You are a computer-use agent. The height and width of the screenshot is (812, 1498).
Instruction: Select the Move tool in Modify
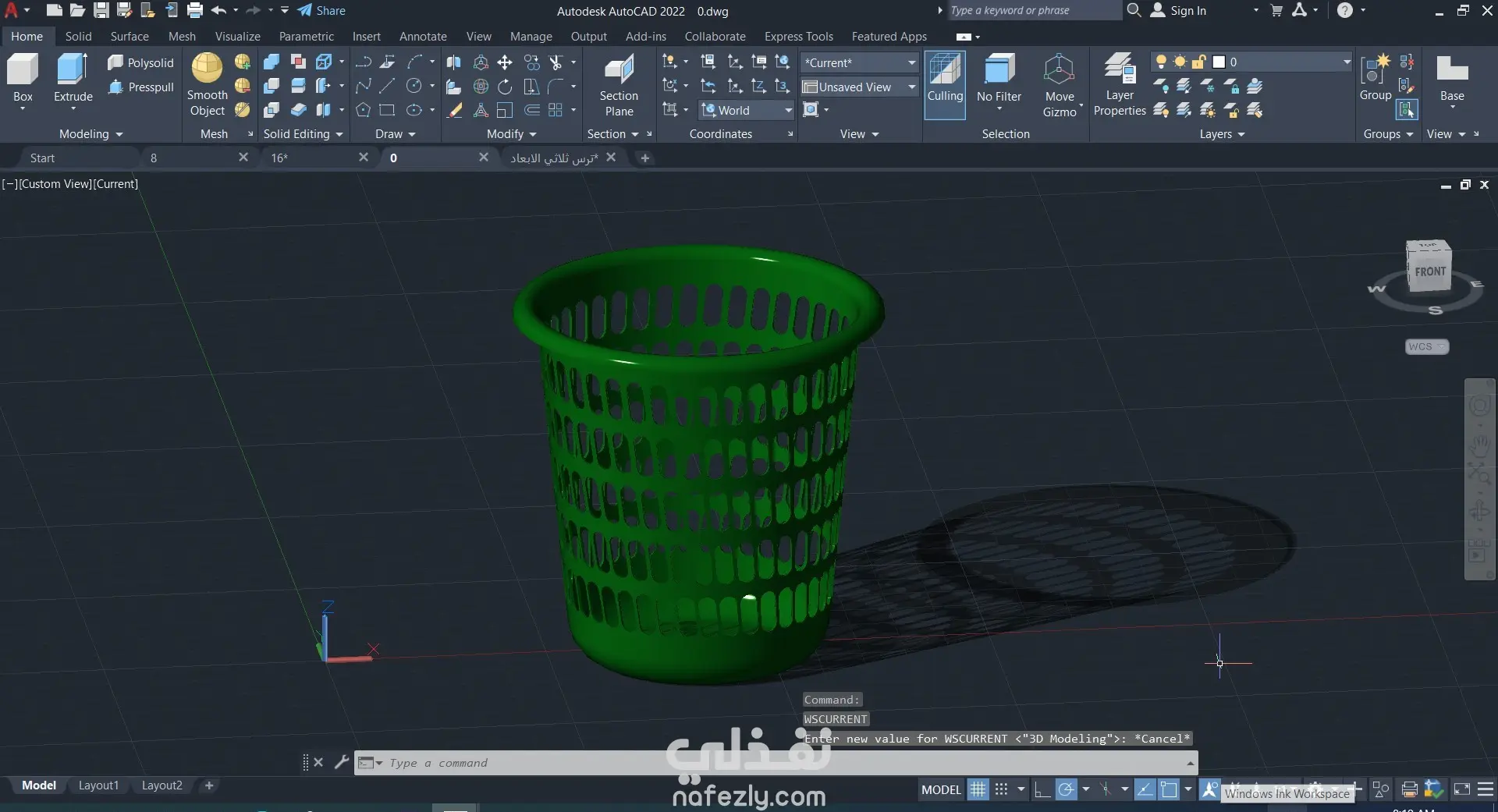[x=505, y=62]
